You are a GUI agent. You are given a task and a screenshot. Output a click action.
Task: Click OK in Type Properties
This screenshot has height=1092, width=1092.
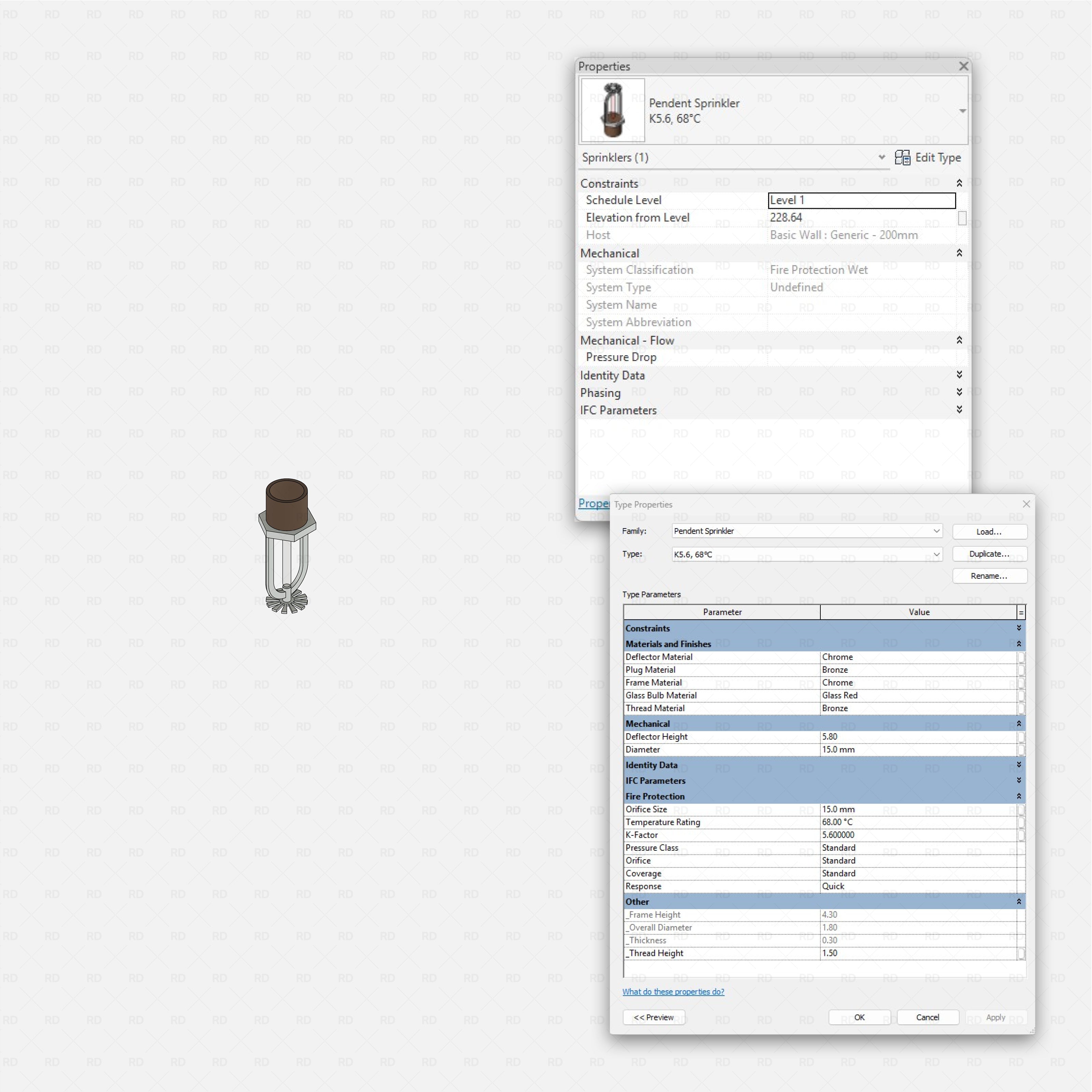[x=859, y=1017]
